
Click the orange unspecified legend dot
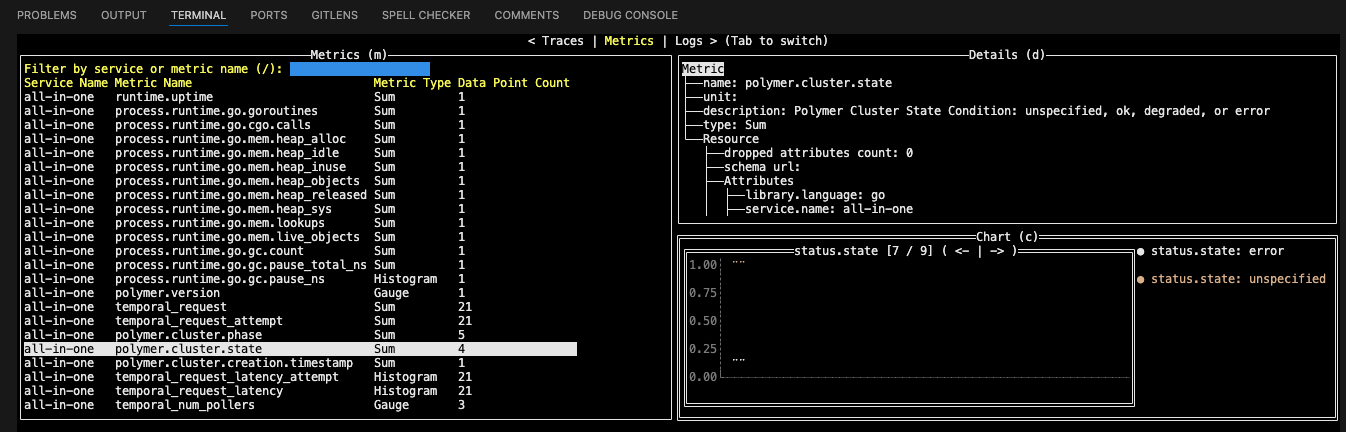click(x=1141, y=279)
